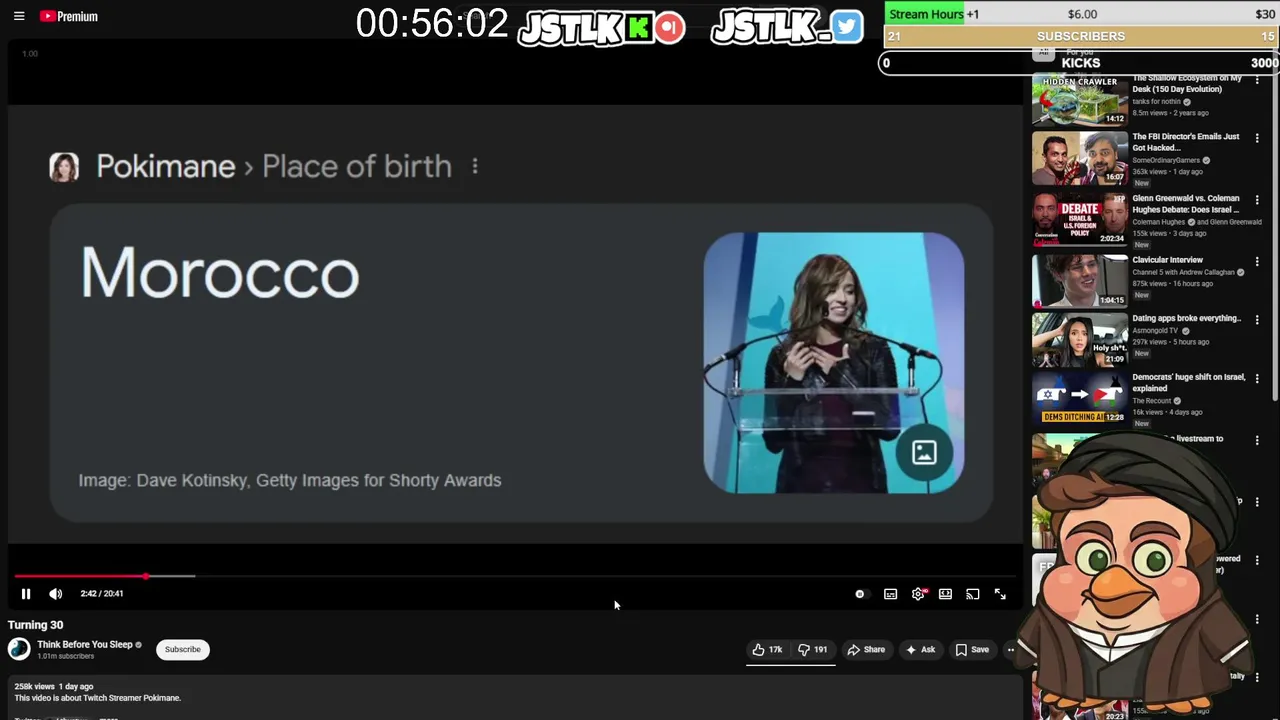Subscribe to Think Before You Sleep
The height and width of the screenshot is (720, 1280).
(182, 650)
